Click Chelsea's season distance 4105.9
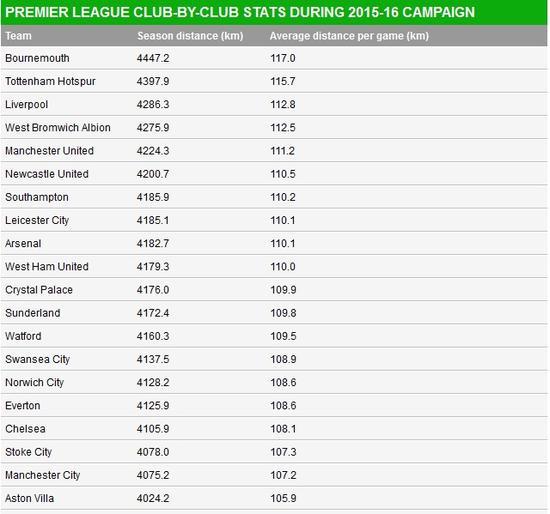The width and height of the screenshot is (550, 514). (153, 429)
